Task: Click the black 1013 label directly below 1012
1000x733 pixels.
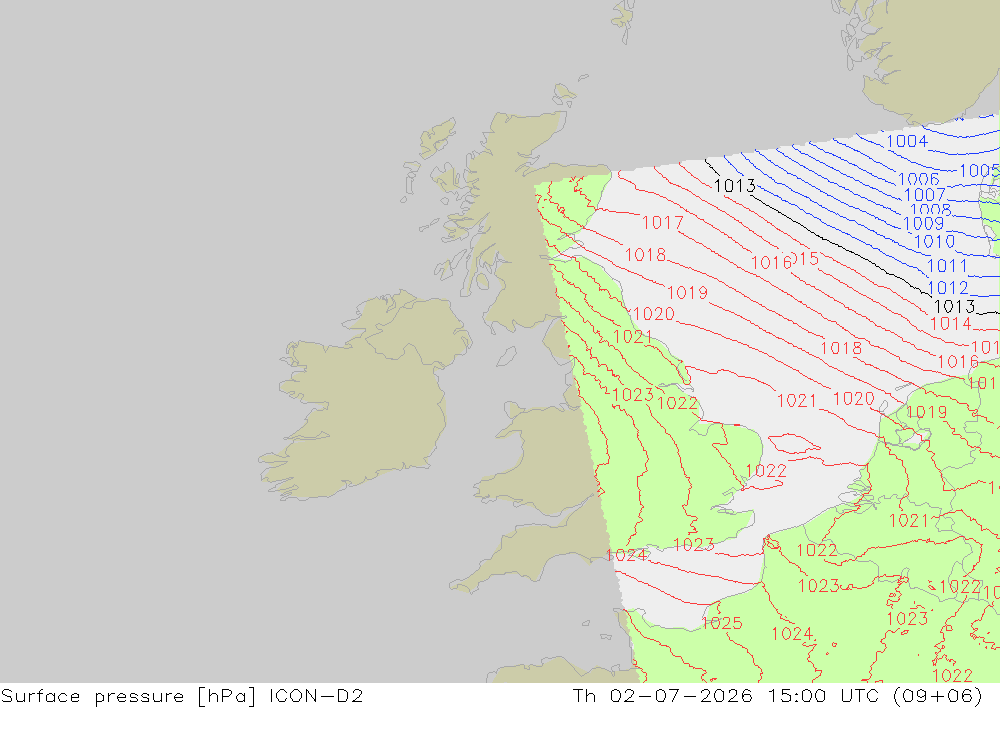Action: [x=954, y=307]
